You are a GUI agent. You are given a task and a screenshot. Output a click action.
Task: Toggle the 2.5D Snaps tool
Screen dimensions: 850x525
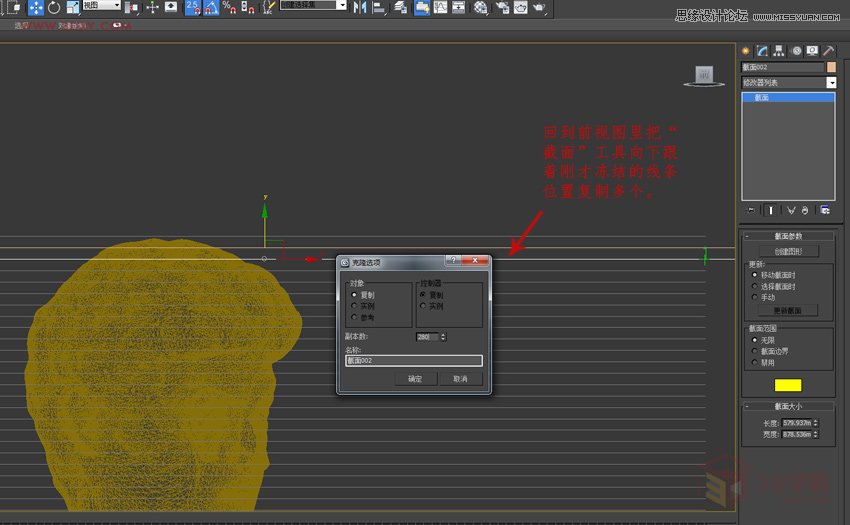(191, 7)
